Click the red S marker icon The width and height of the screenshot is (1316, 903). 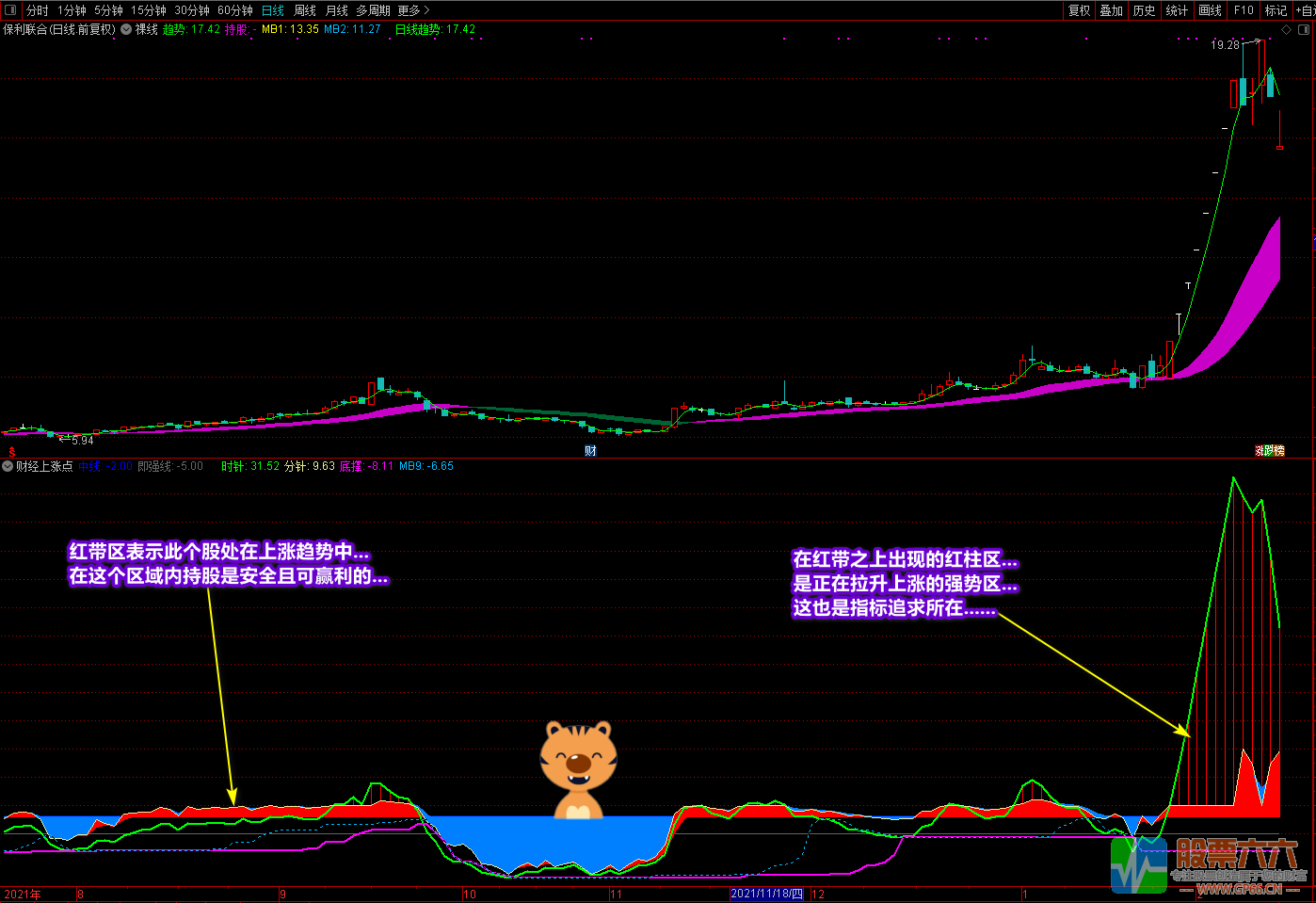point(12,451)
